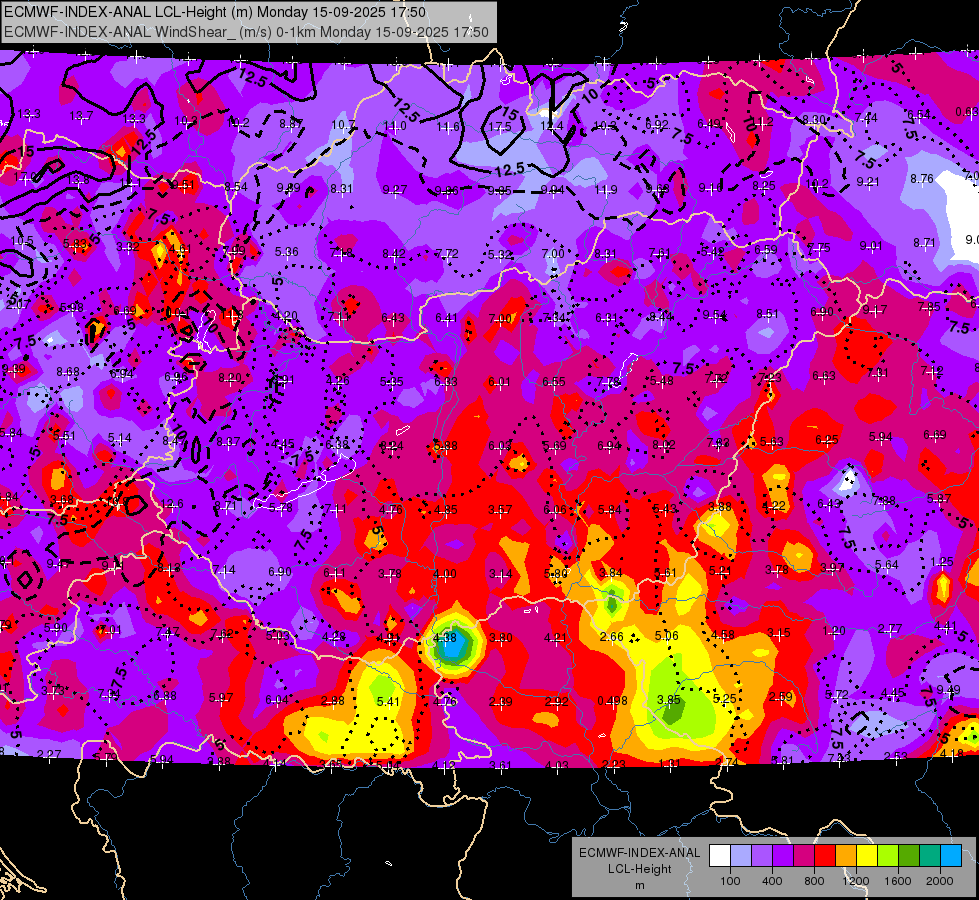This screenshot has width=979, height=900.
Task: Click the shear value 1.25
Action: tap(942, 562)
